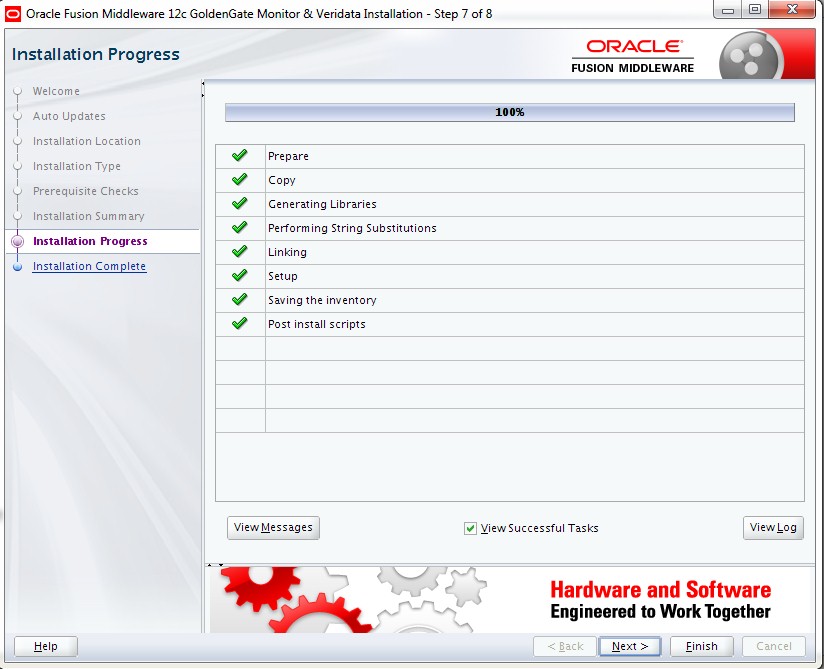The height and width of the screenshot is (669, 824).
Task: Click the Installation Complete step bullet
Action: click(x=17, y=266)
